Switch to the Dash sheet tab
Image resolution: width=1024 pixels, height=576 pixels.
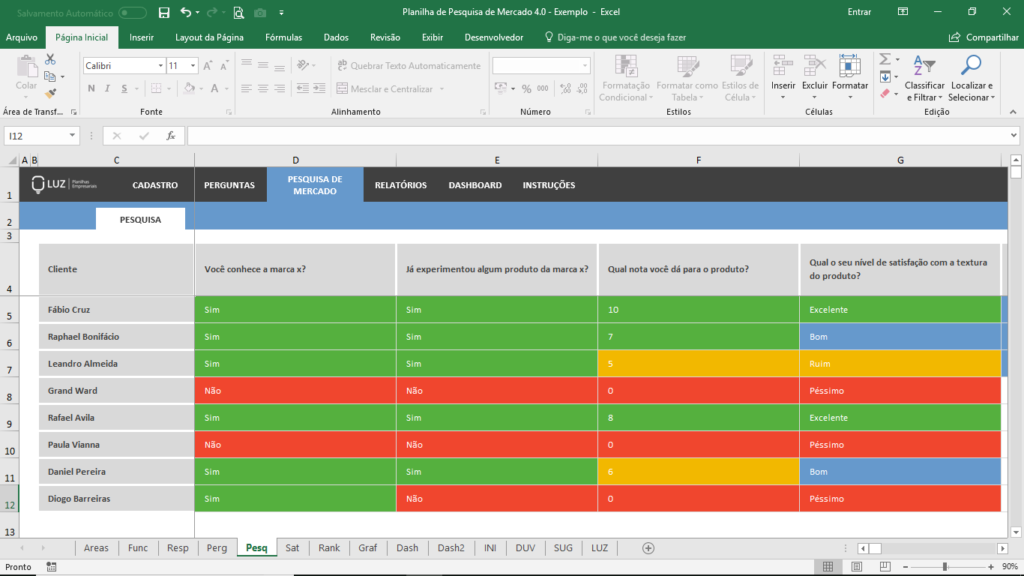pyautogui.click(x=407, y=548)
